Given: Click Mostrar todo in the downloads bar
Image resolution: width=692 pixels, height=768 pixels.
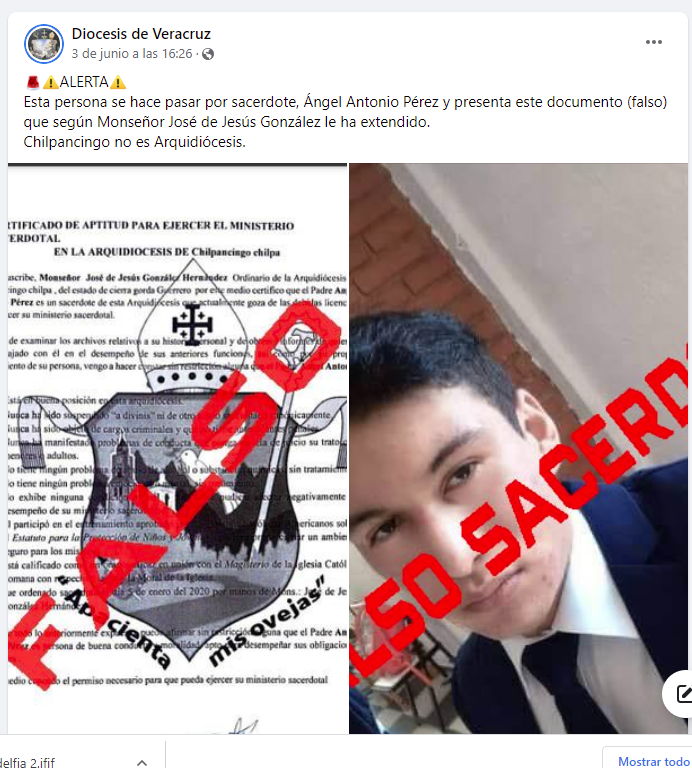Looking at the screenshot, I should point(653,762).
